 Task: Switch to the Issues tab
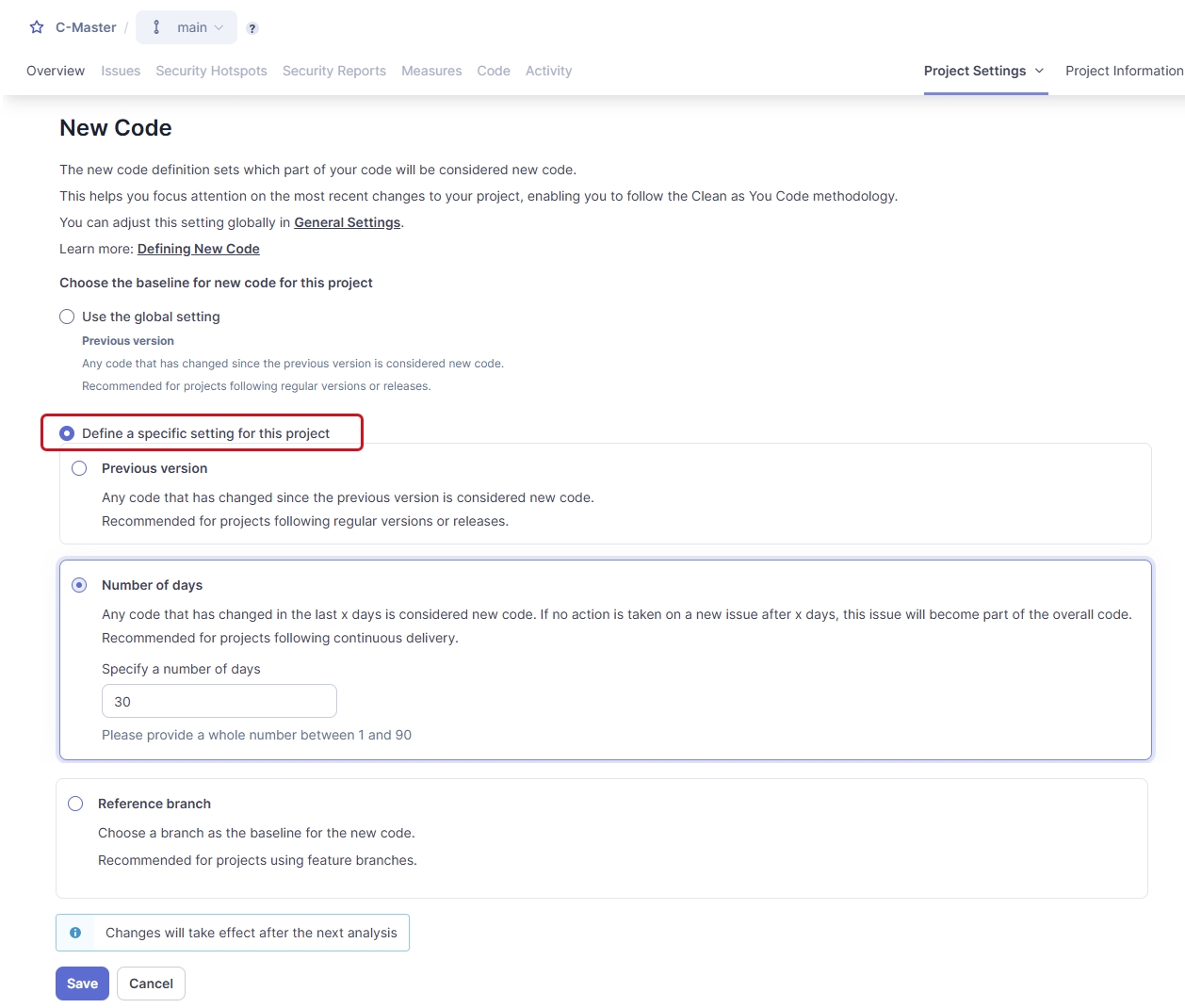[121, 71]
